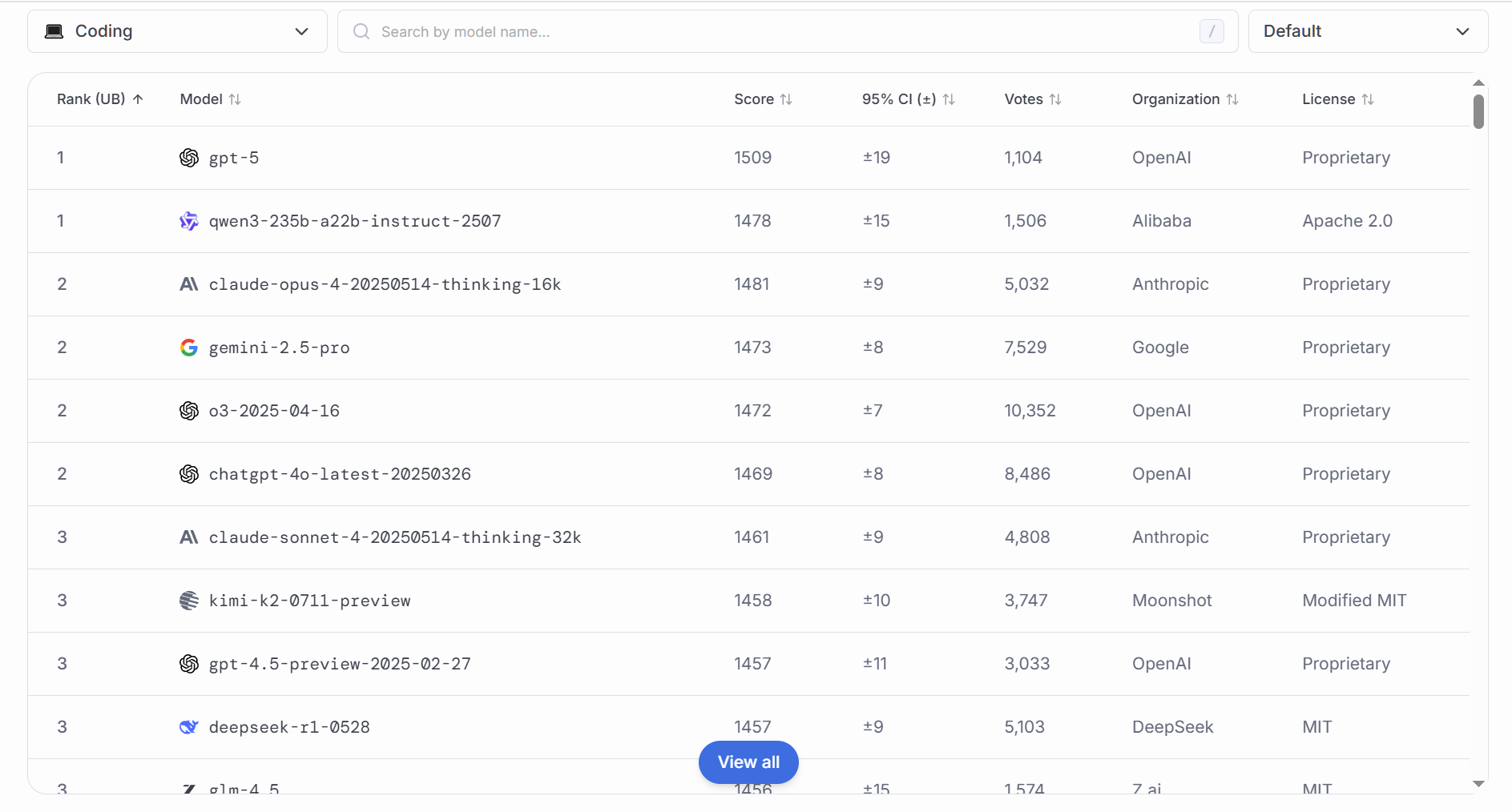The width and height of the screenshot is (1512, 812).
Task: Sort by the Organization column header
Action: coord(1185,99)
